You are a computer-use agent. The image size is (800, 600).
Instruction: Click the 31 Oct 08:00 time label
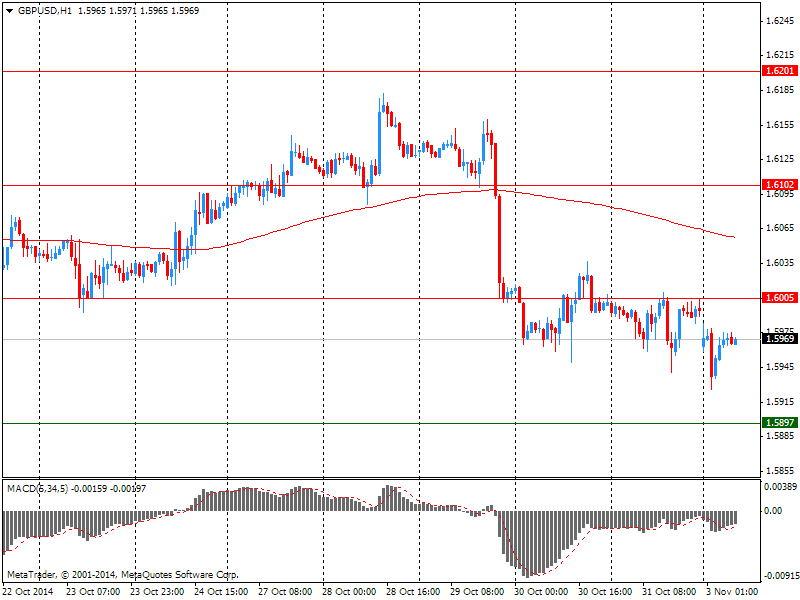point(669,592)
